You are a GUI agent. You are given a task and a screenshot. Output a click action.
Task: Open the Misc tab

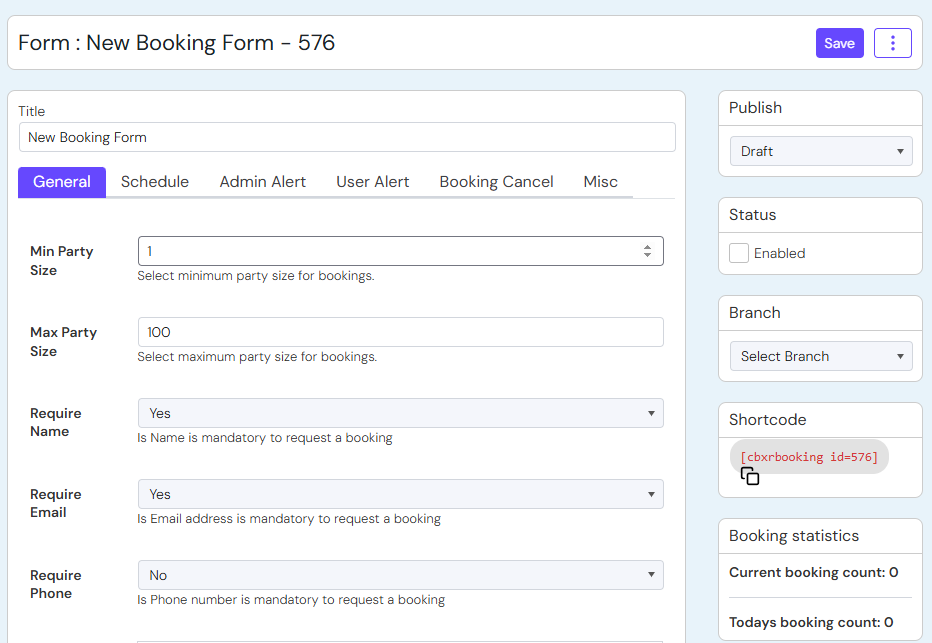600,182
